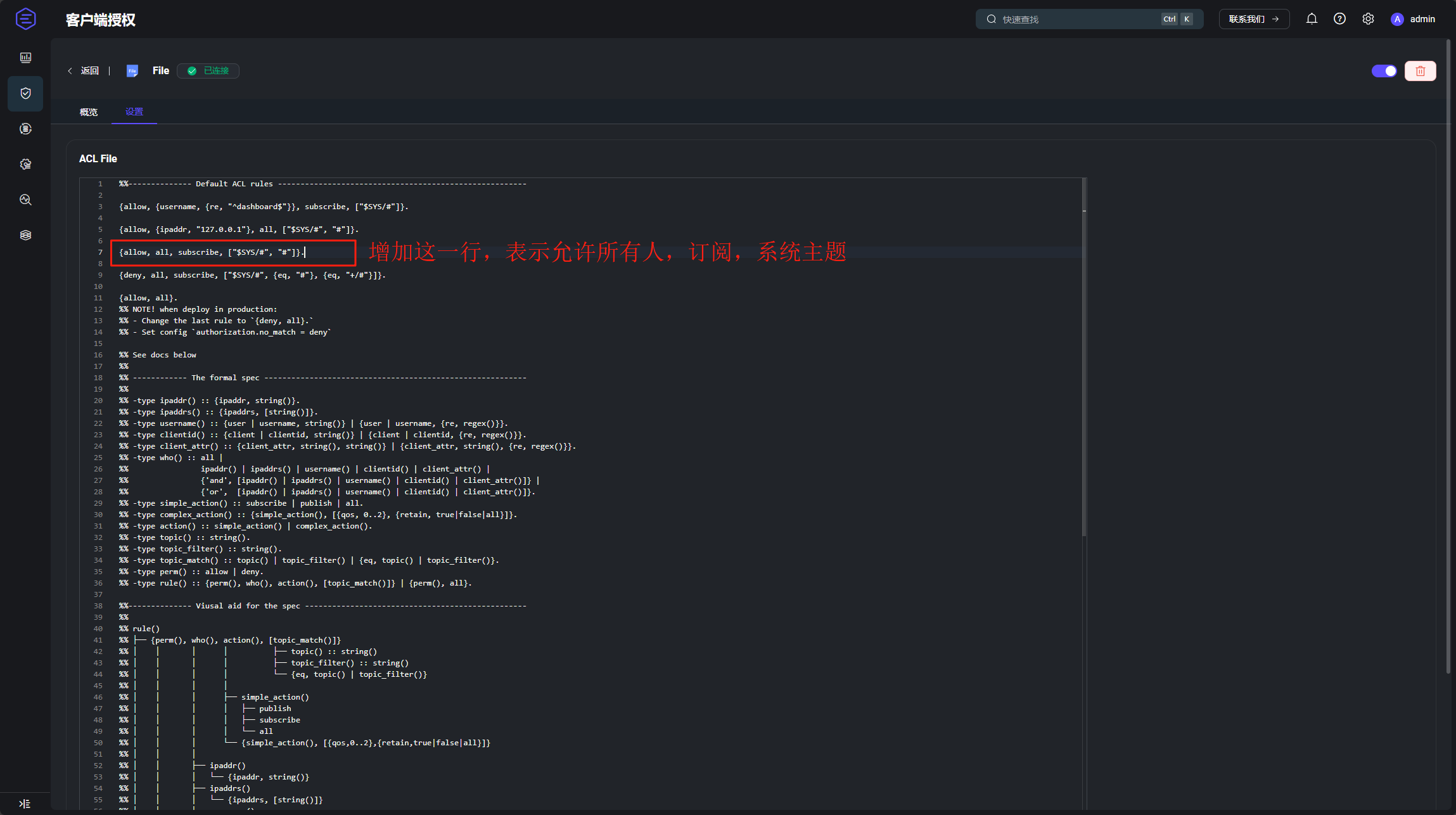Viewport: 1456px width, 815px height.
Task: Expand the sidebar menu at bottom-left
Action: 25,804
